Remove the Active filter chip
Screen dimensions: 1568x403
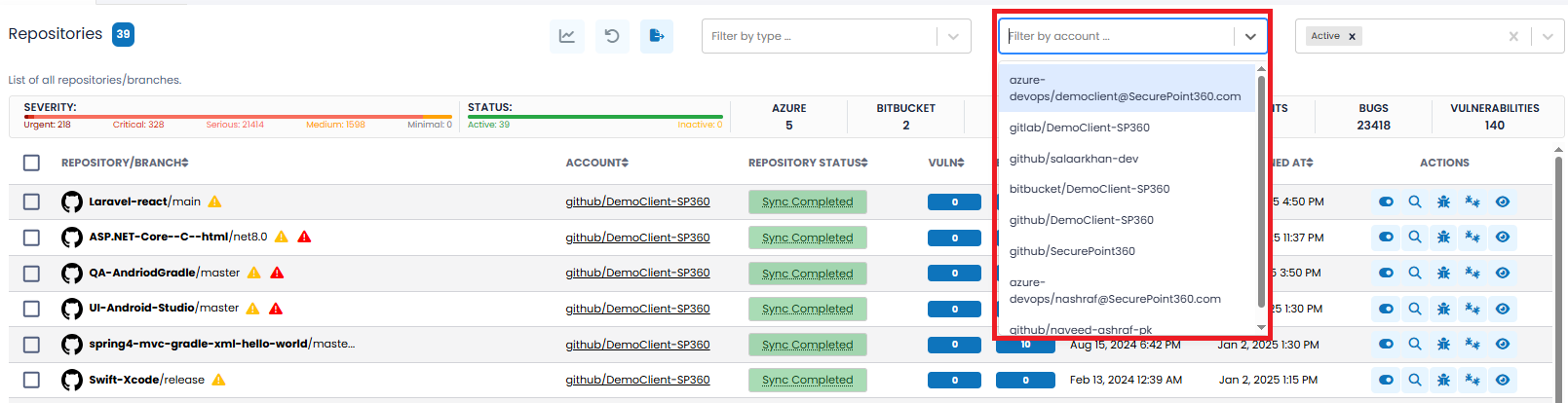tap(1352, 36)
